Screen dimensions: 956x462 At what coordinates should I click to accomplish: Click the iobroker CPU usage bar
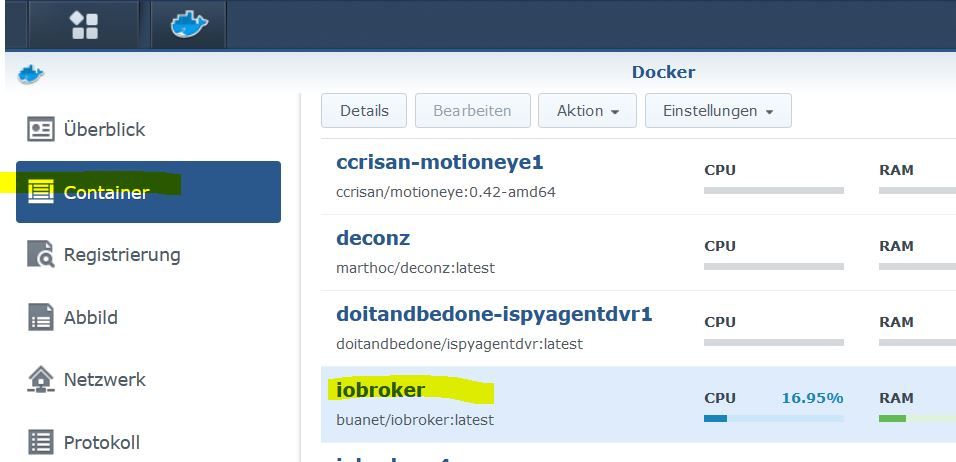(x=774, y=419)
